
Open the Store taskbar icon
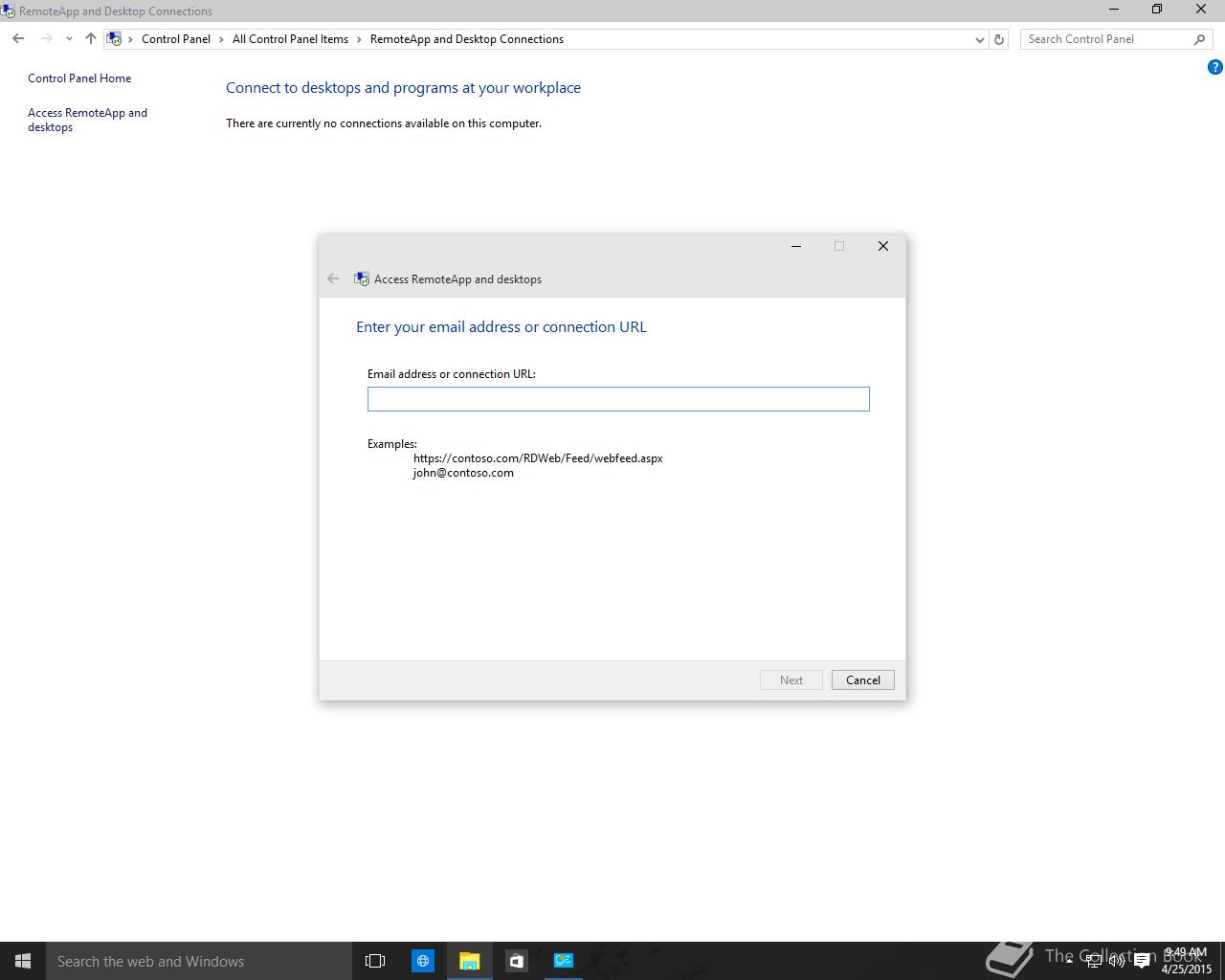[x=517, y=961]
